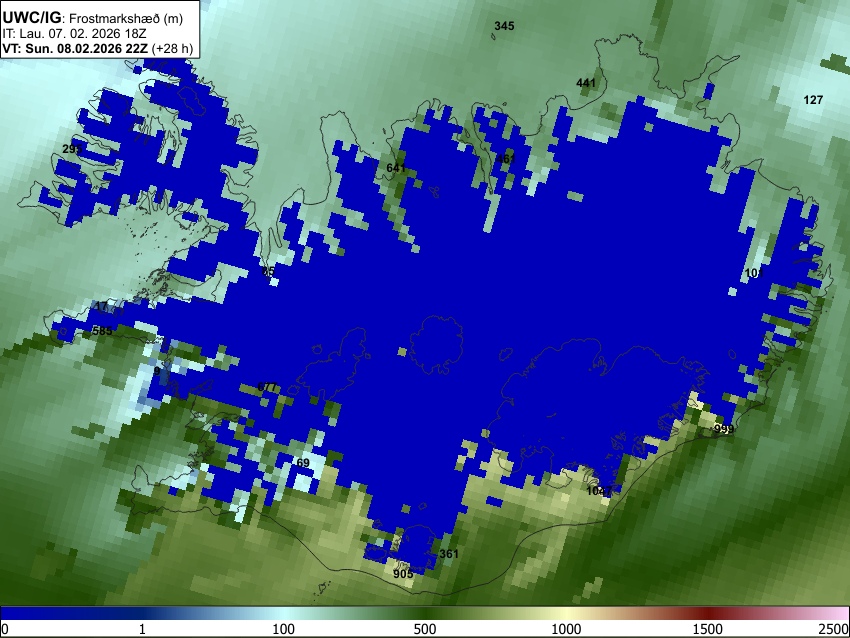Click the map value '905'
Screen dimensions: 850x638
click(x=403, y=574)
